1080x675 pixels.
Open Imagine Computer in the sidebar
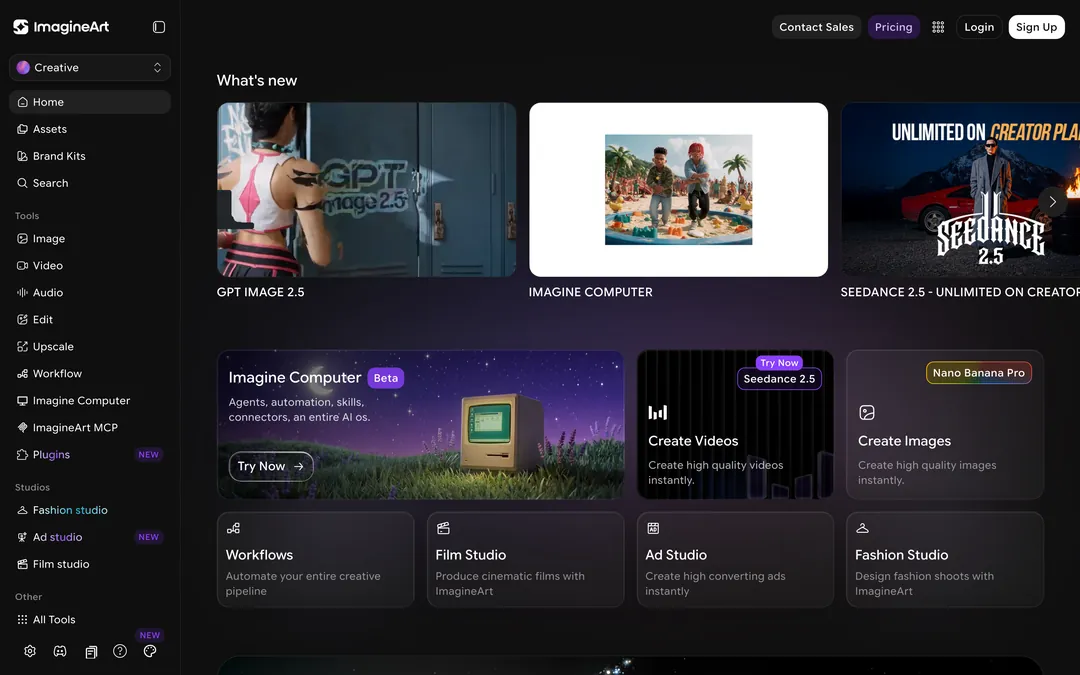[x=90, y=400]
